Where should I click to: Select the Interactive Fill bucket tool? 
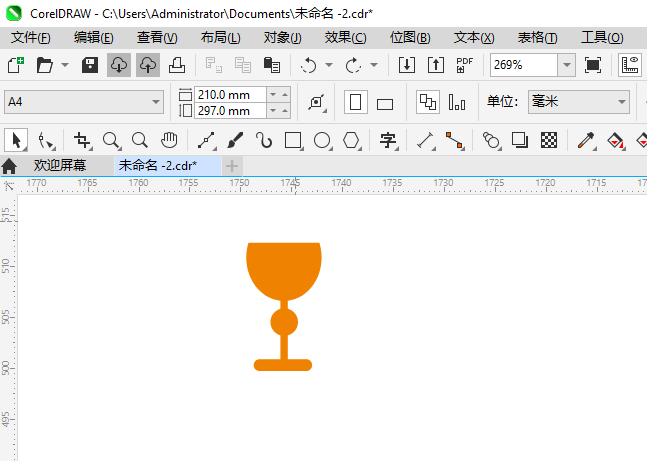coord(615,141)
